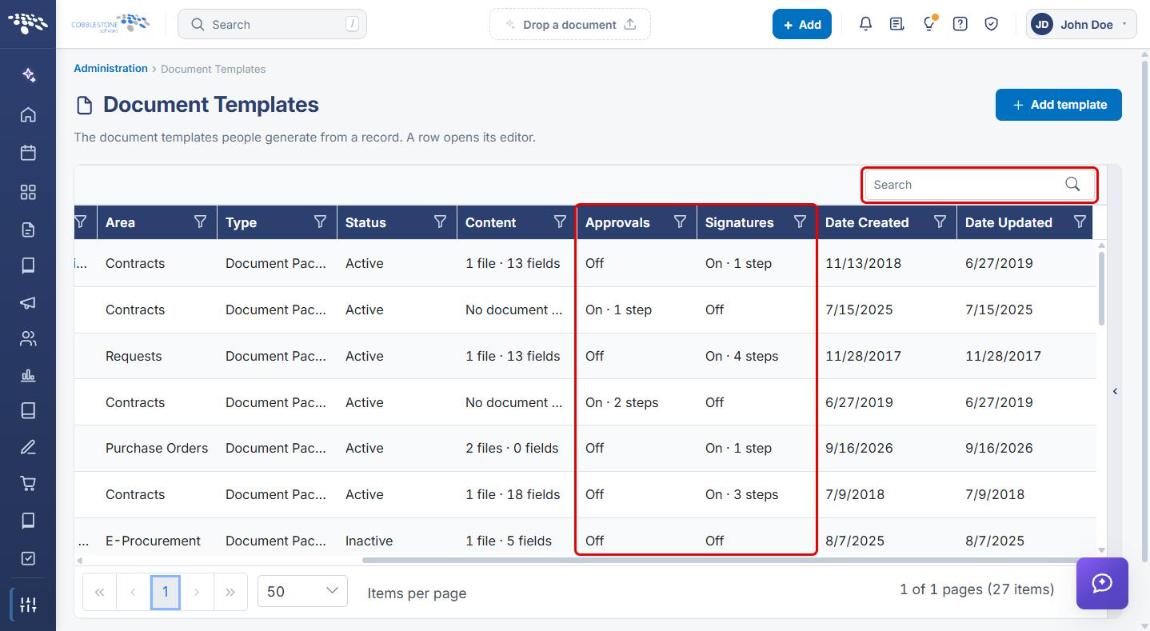The image size is (1150, 631).
Task: Open the help question mark icon
Action: coord(960,24)
